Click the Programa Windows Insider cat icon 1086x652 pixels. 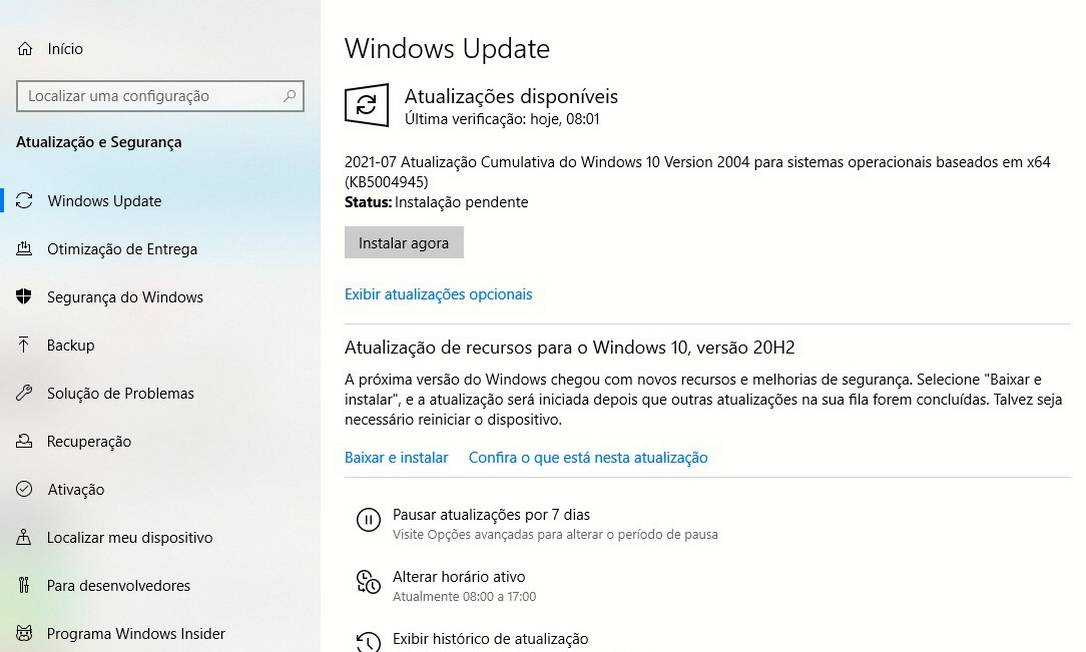click(x=24, y=633)
